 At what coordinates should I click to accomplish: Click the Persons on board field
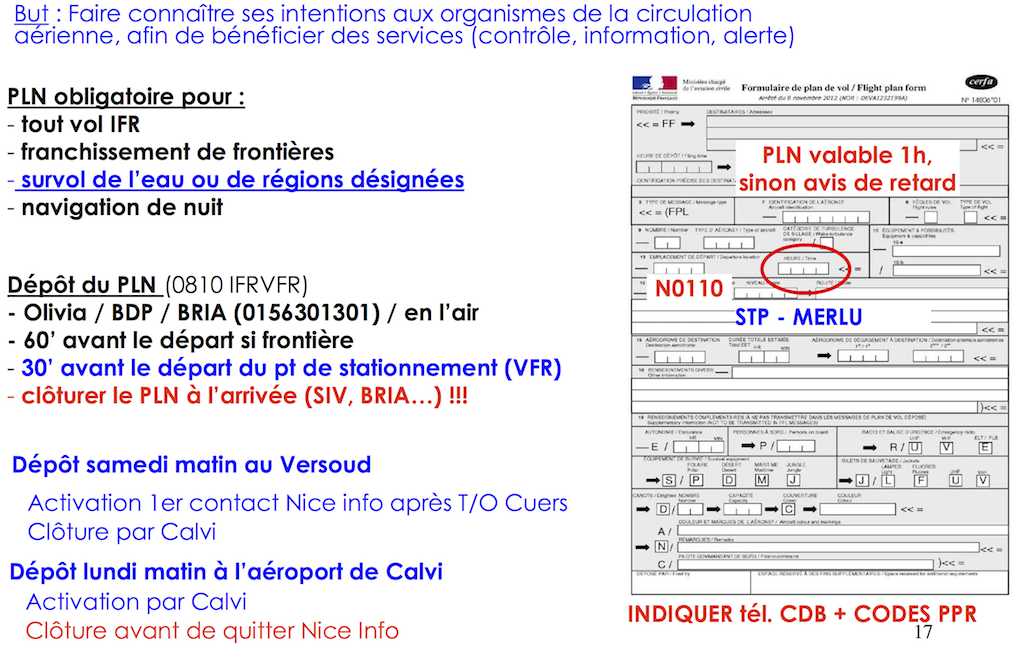tap(795, 446)
